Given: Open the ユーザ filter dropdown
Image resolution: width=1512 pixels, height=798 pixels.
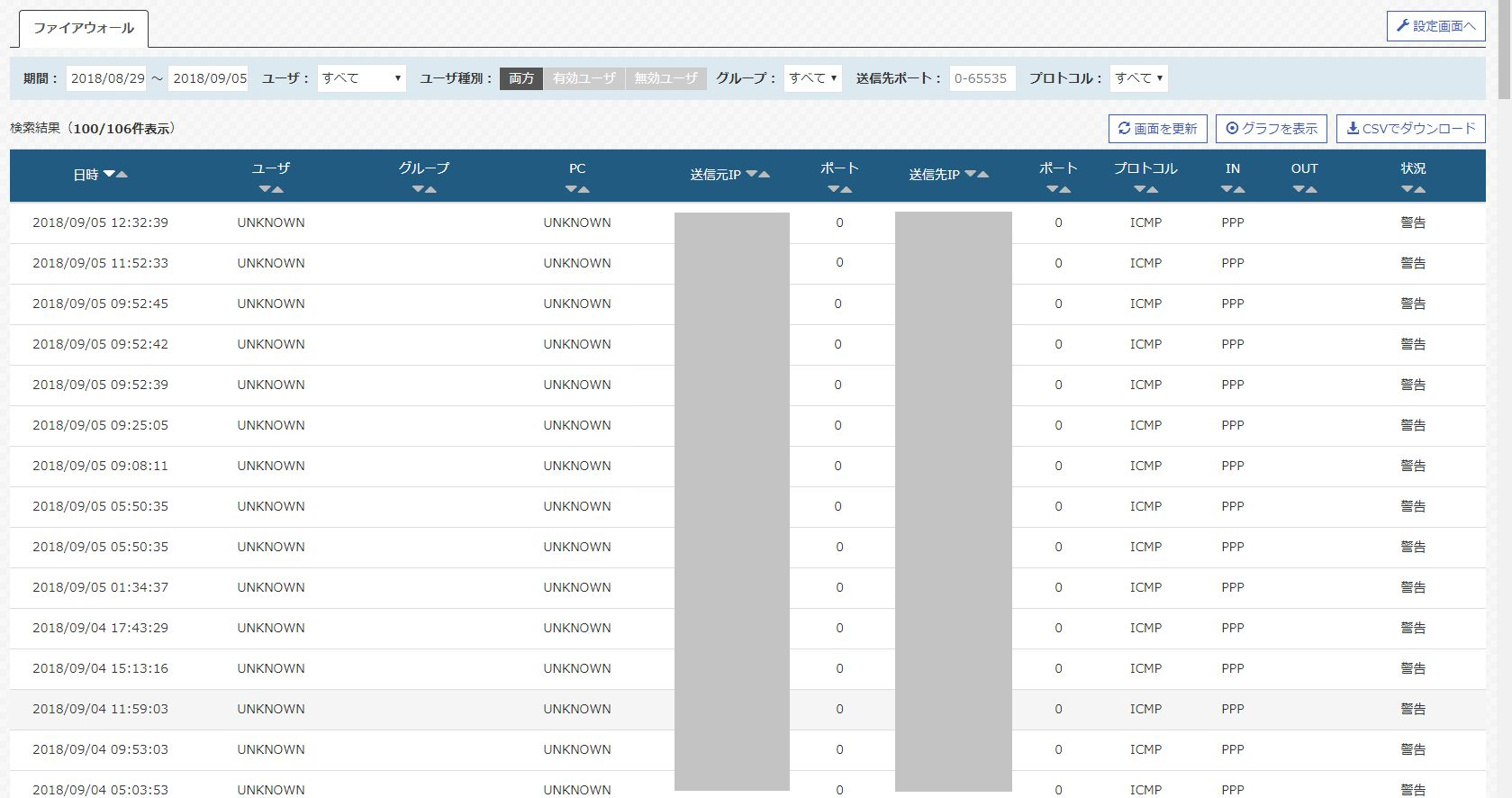Looking at the screenshot, I should point(361,78).
